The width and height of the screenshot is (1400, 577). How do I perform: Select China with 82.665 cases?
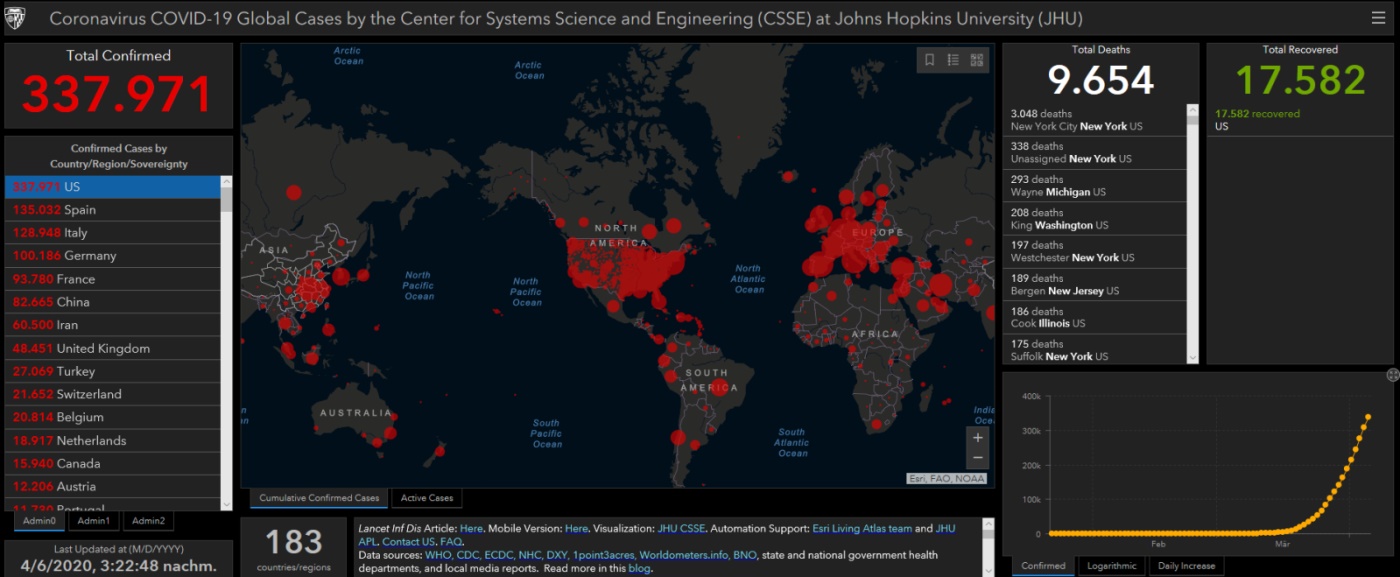[x=112, y=302]
